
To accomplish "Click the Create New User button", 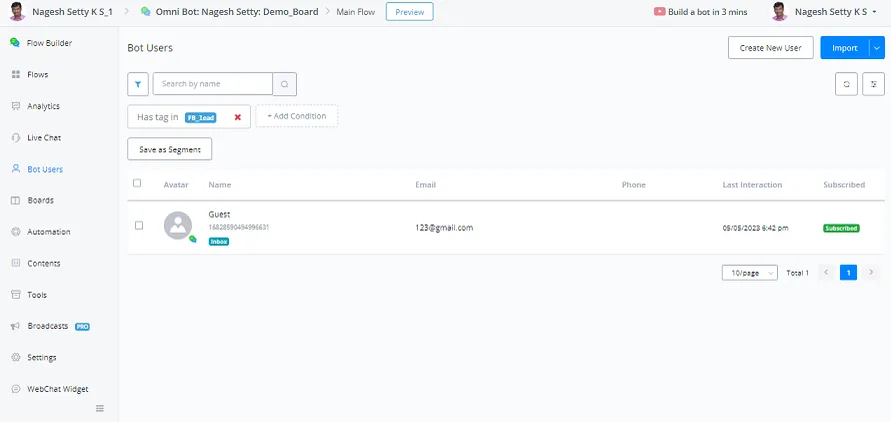I will [771, 48].
